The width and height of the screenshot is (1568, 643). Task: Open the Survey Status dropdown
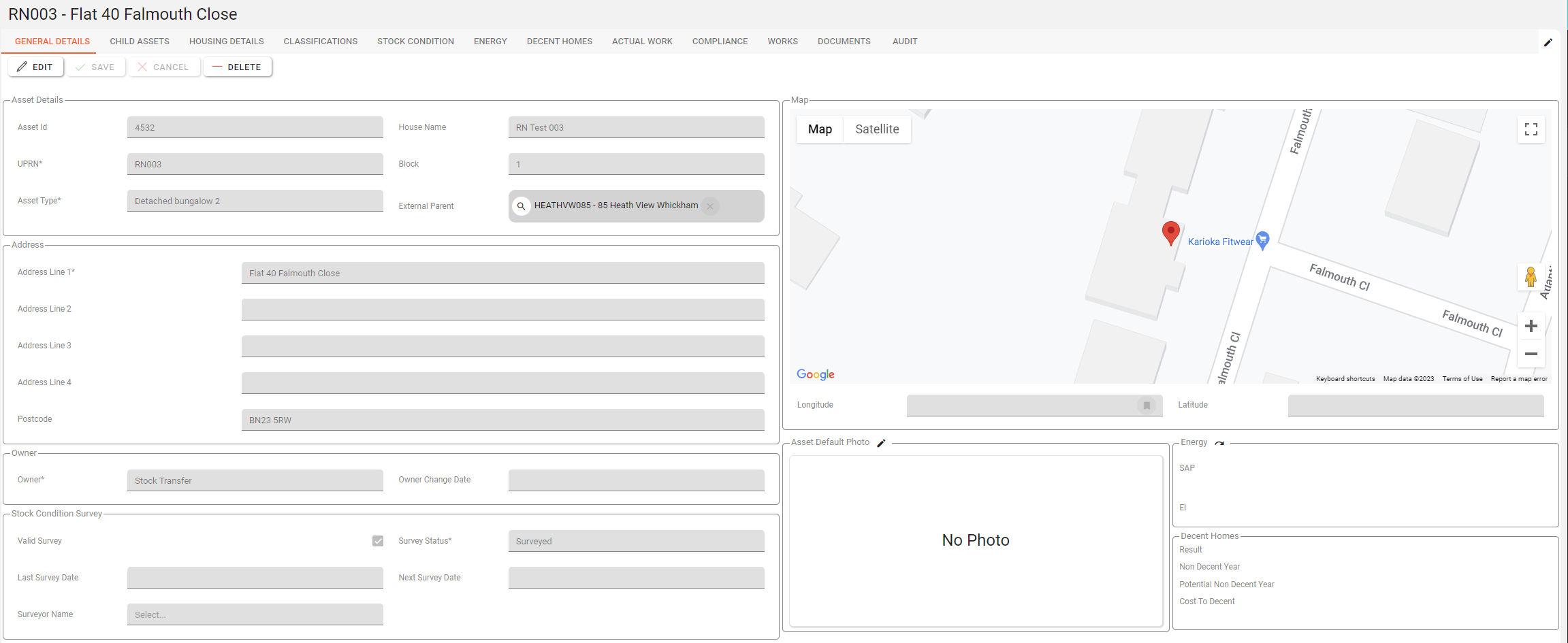(x=636, y=541)
